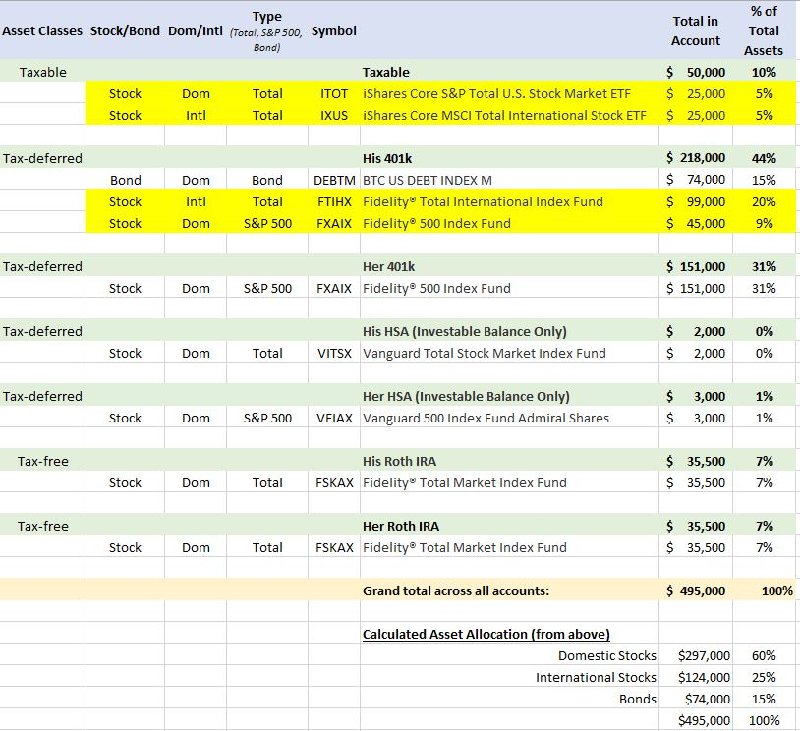800x731 pixels.
Task: Click the 25% international allocation cell
Action: [x=764, y=677]
